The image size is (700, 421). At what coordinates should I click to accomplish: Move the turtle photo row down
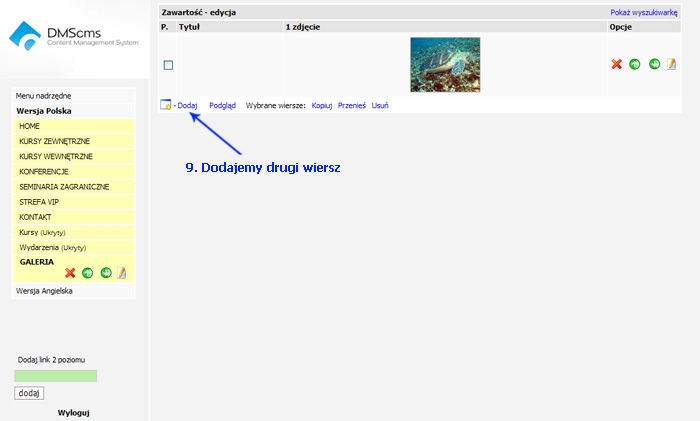tap(654, 64)
